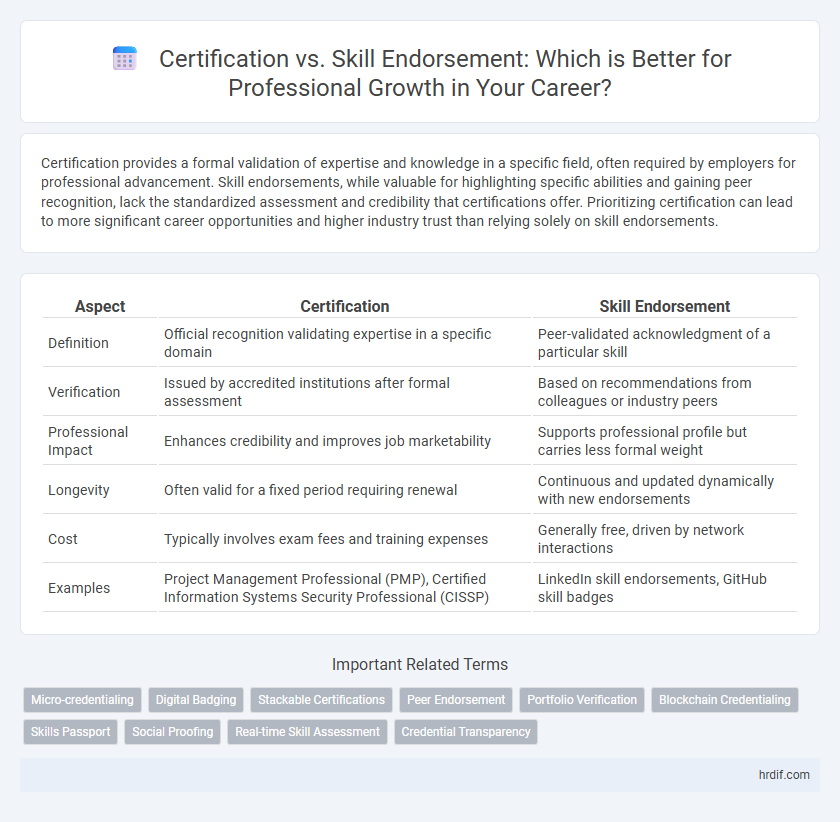The height and width of the screenshot is (822, 840).
Task: Click the Important Related Terms heading
Action: 419,664
